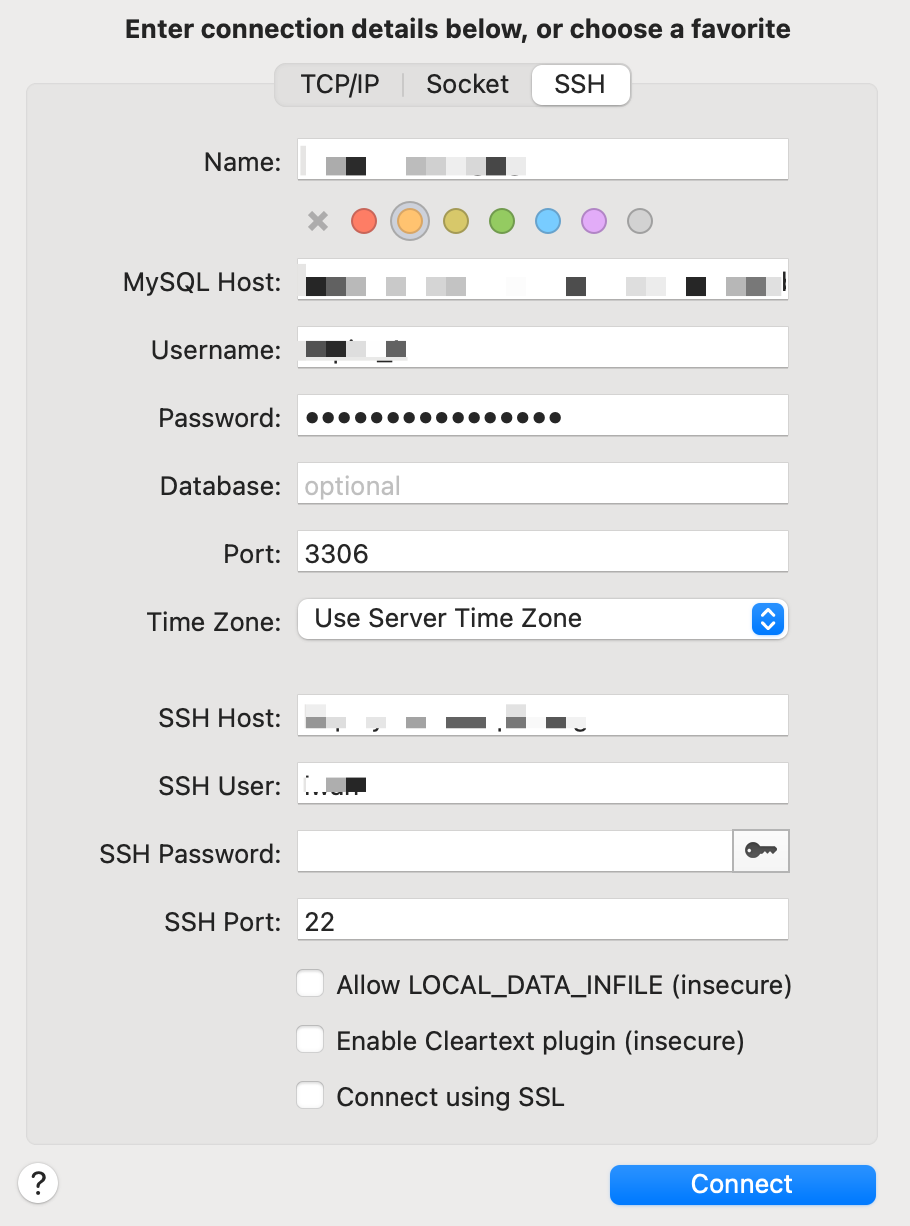
Task: Choose the purple color dot
Action: [x=593, y=221]
